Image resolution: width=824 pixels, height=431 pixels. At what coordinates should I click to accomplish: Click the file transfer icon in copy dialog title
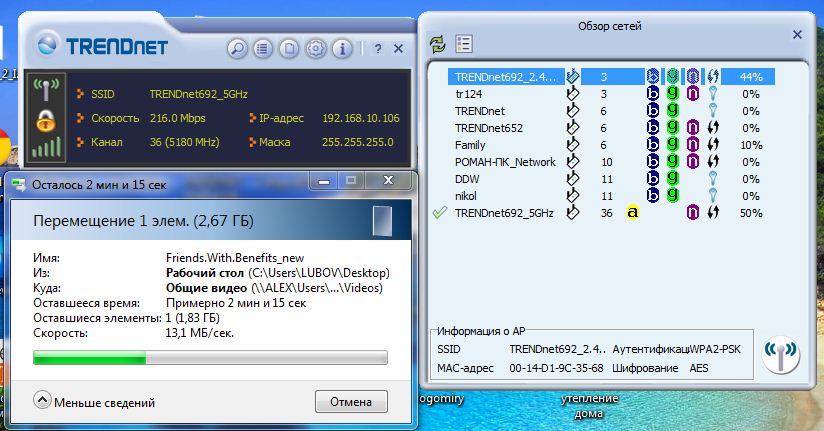[x=19, y=185]
